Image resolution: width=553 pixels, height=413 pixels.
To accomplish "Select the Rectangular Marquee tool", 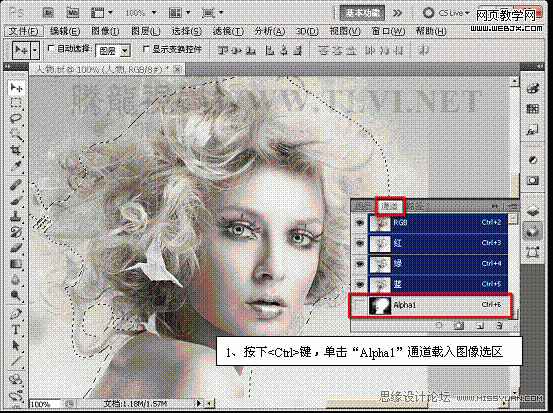I will pyautogui.click(x=16, y=103).
